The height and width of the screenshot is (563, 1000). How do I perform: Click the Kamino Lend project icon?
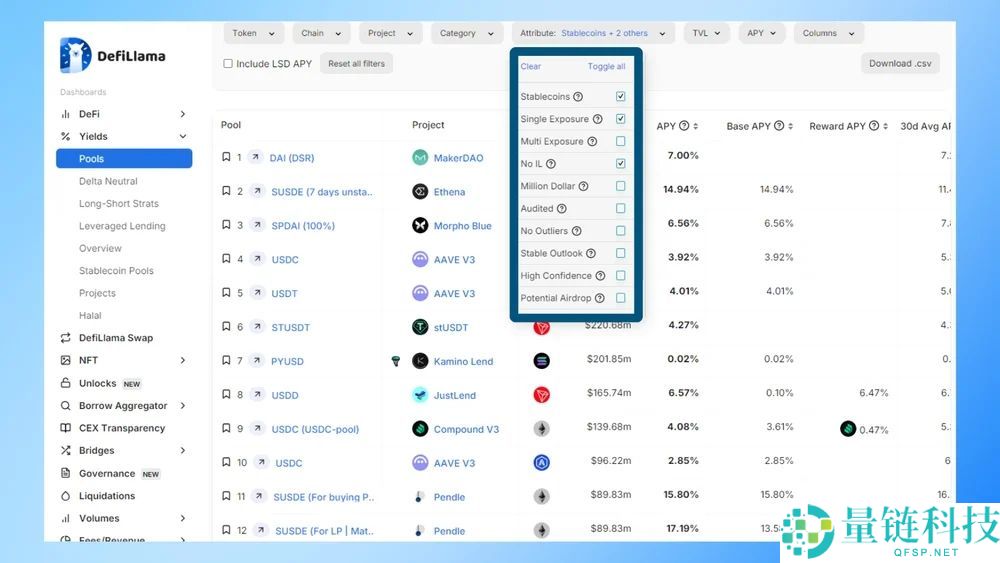point(420,361)
